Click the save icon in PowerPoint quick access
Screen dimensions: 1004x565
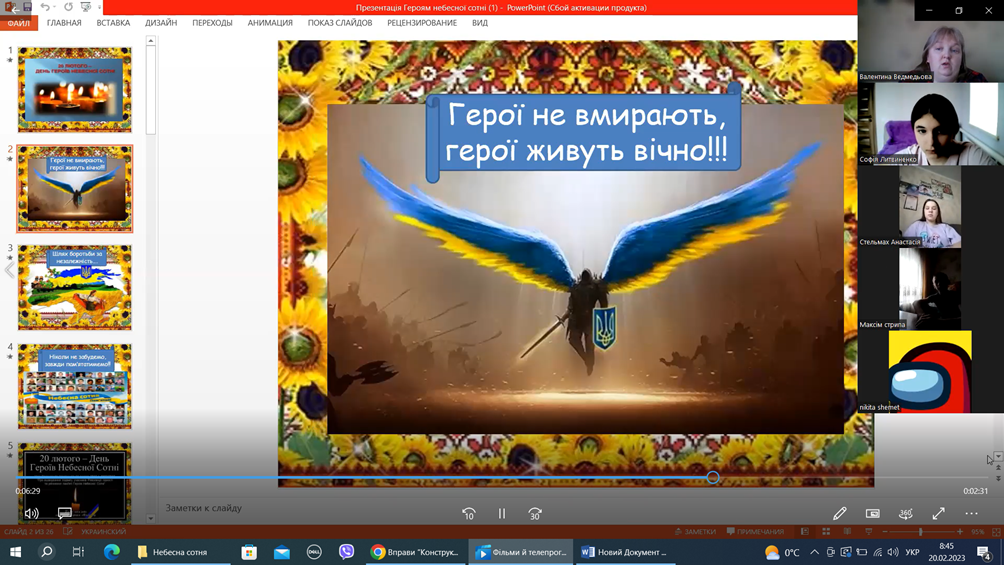[28, 7]
